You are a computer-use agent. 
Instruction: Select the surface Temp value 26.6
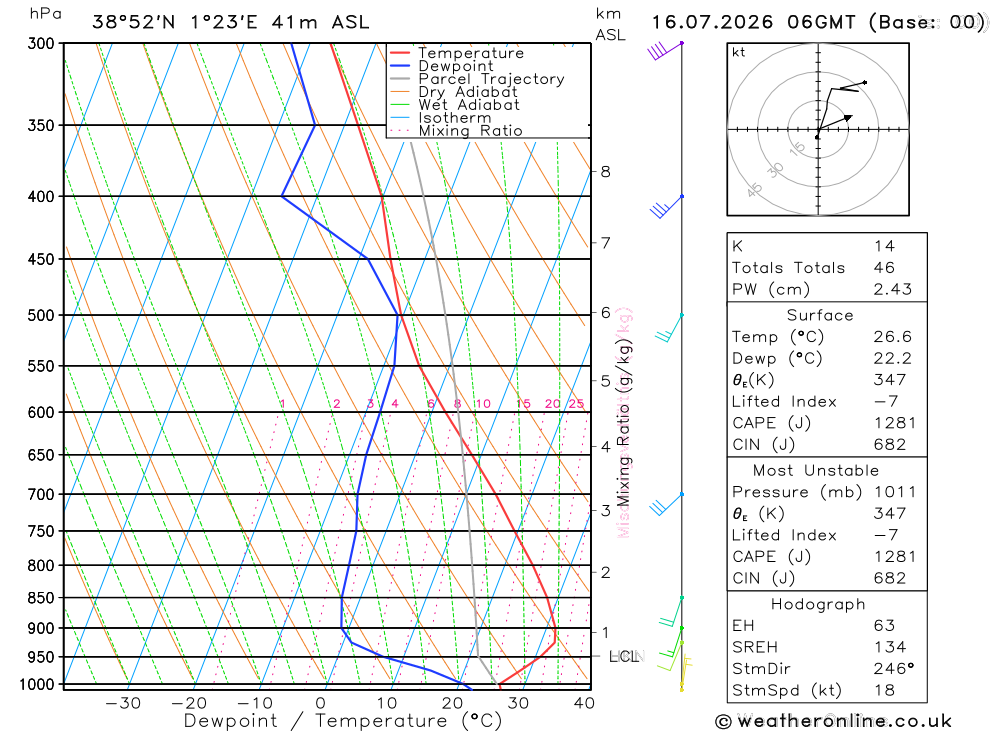coord(893,337)
